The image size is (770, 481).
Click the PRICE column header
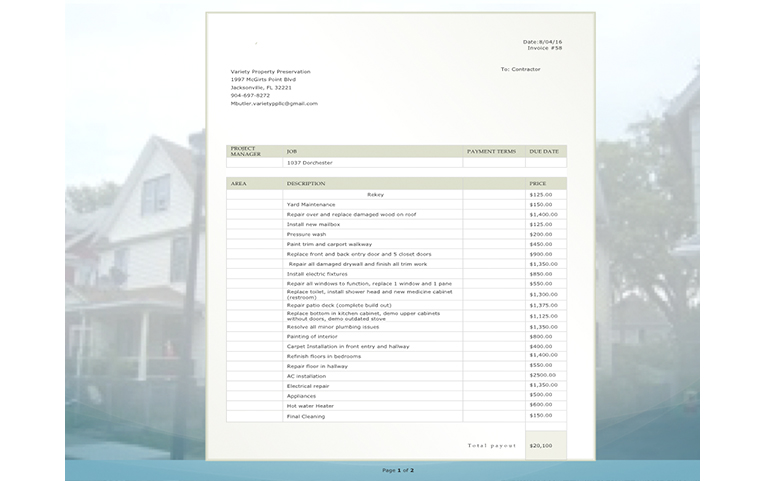coord(538,183)
